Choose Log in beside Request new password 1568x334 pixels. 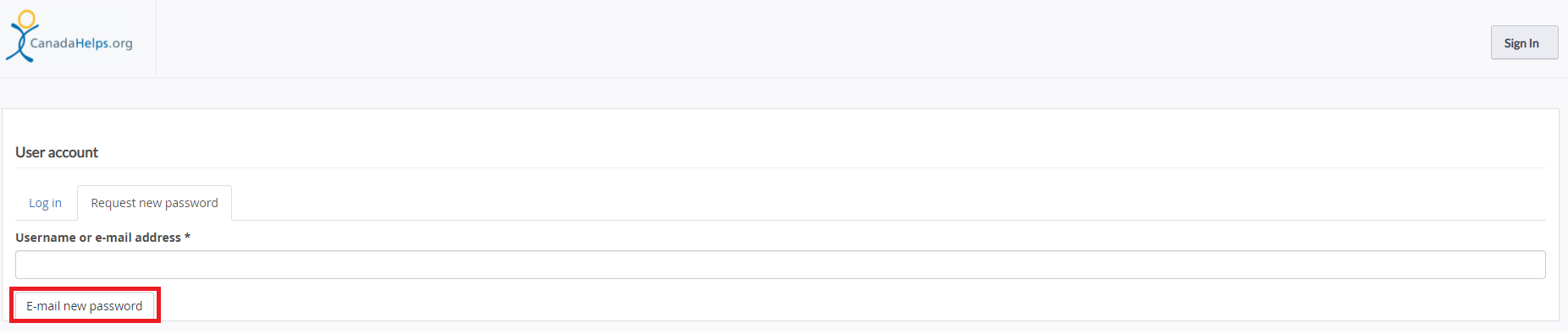click(x=45, y=203)
